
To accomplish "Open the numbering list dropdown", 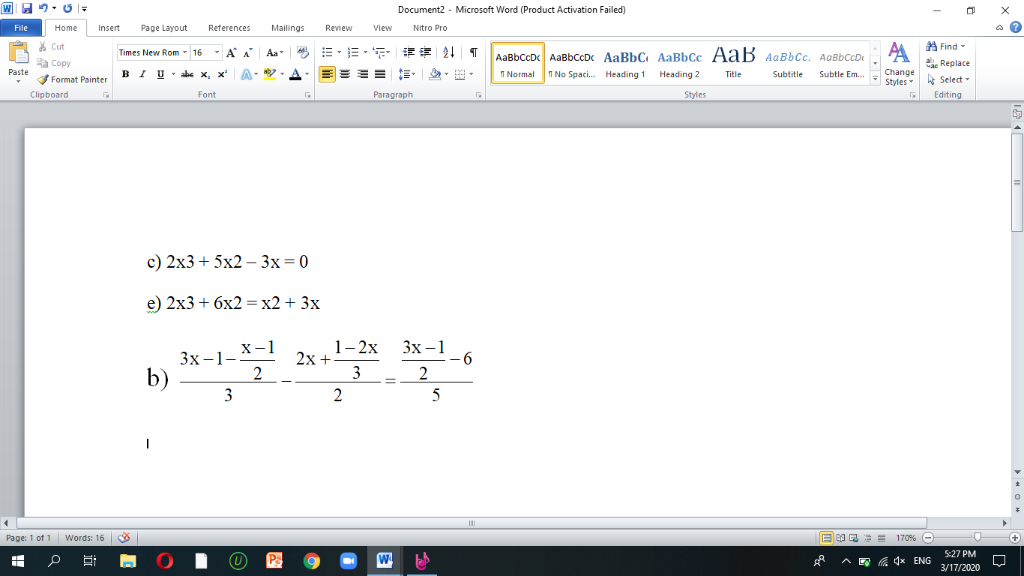I will point(365,52).
